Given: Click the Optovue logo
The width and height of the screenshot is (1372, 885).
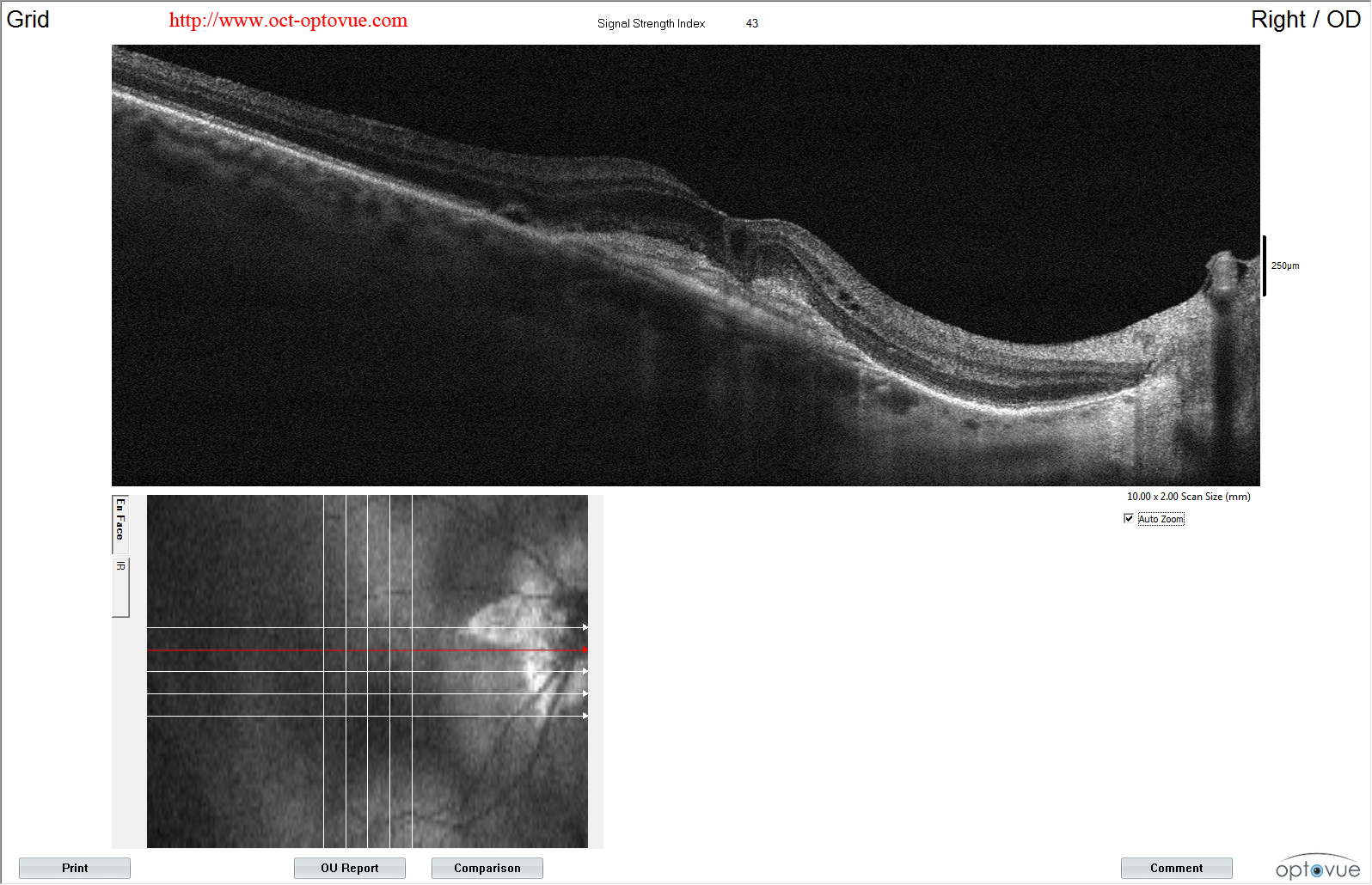Looking at the screenshot, I should (x=1318, y=867).
